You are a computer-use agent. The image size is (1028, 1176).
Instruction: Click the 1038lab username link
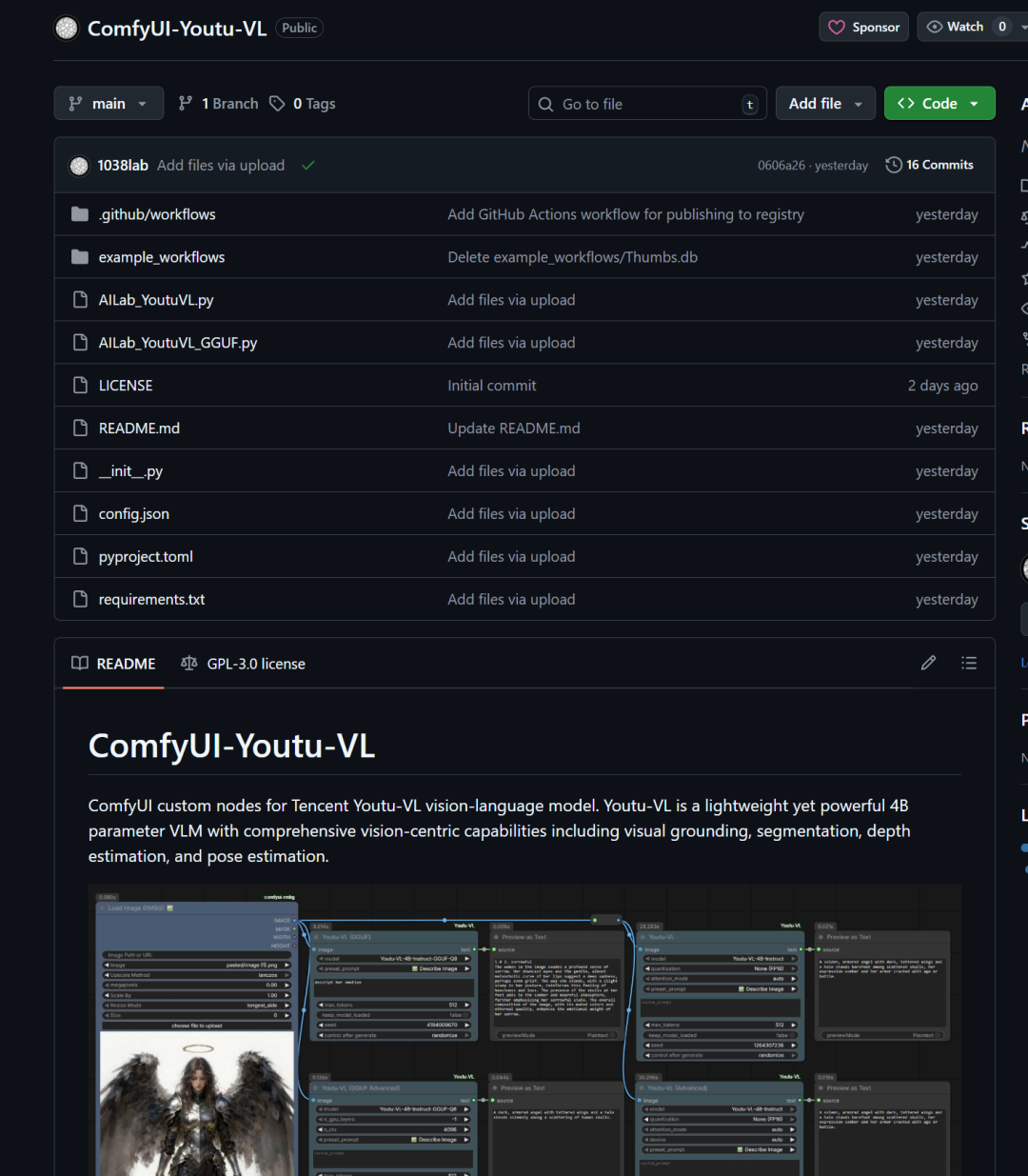(123, 166)
